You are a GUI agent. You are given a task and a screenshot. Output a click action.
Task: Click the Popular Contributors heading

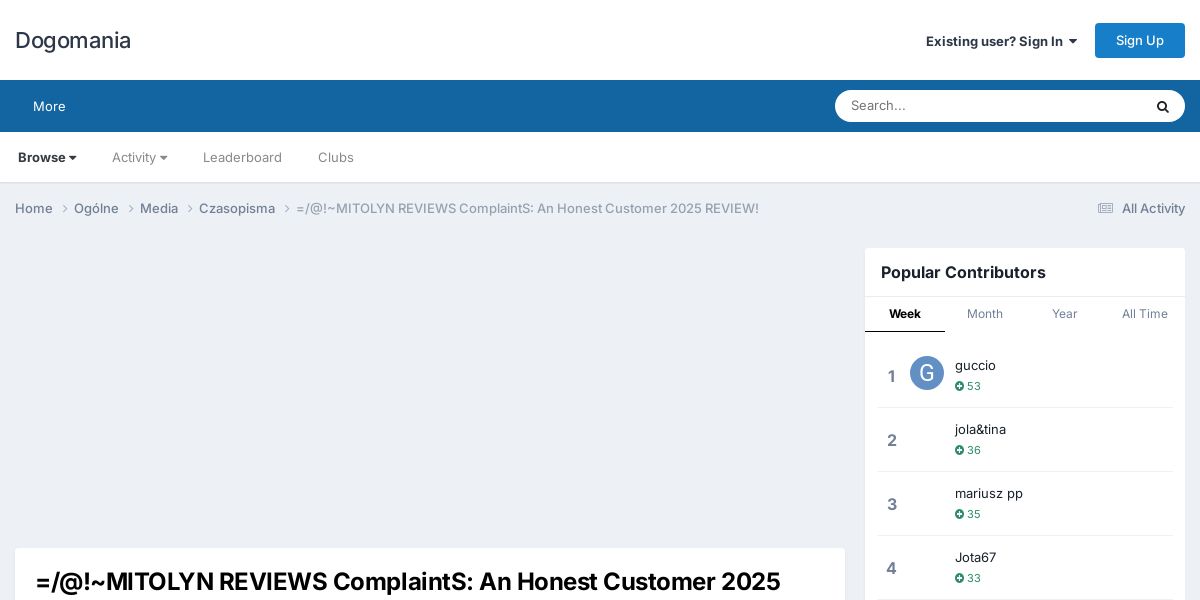point(963,272)
